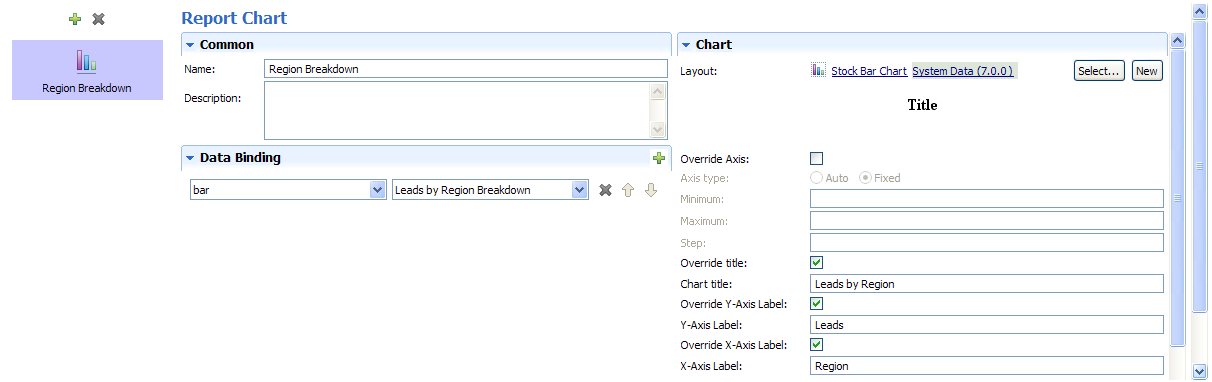Toggle the Override X-Axis Label checkbox
This screenshot has height=382, width=1212.
pyautogui.click(x=817, y=345)
